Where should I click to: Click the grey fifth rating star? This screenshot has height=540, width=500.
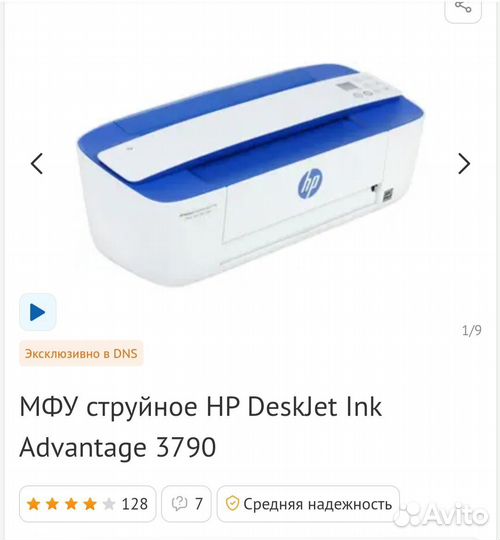[109, 504]
